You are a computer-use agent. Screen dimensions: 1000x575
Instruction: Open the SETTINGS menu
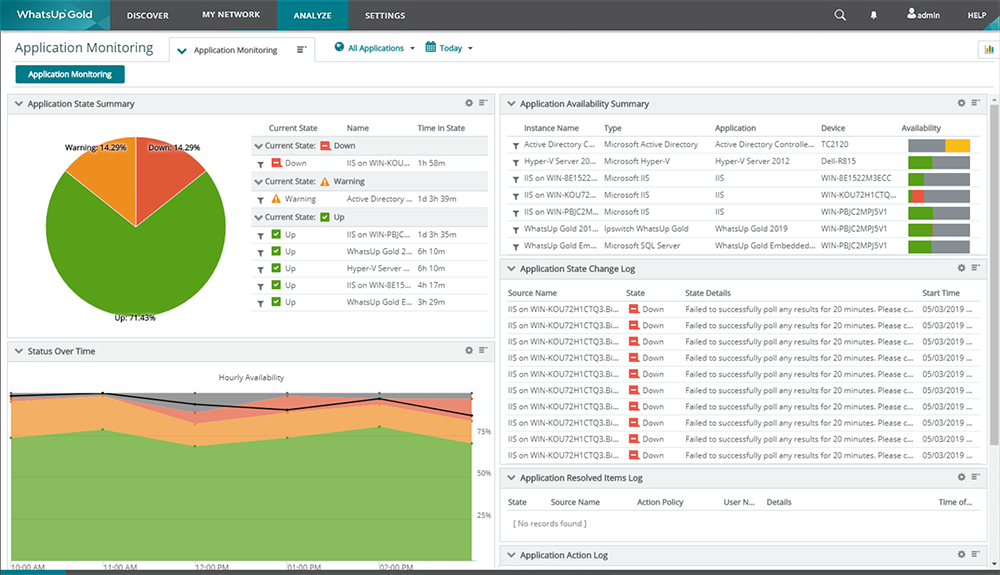click(x=385, y=15)
